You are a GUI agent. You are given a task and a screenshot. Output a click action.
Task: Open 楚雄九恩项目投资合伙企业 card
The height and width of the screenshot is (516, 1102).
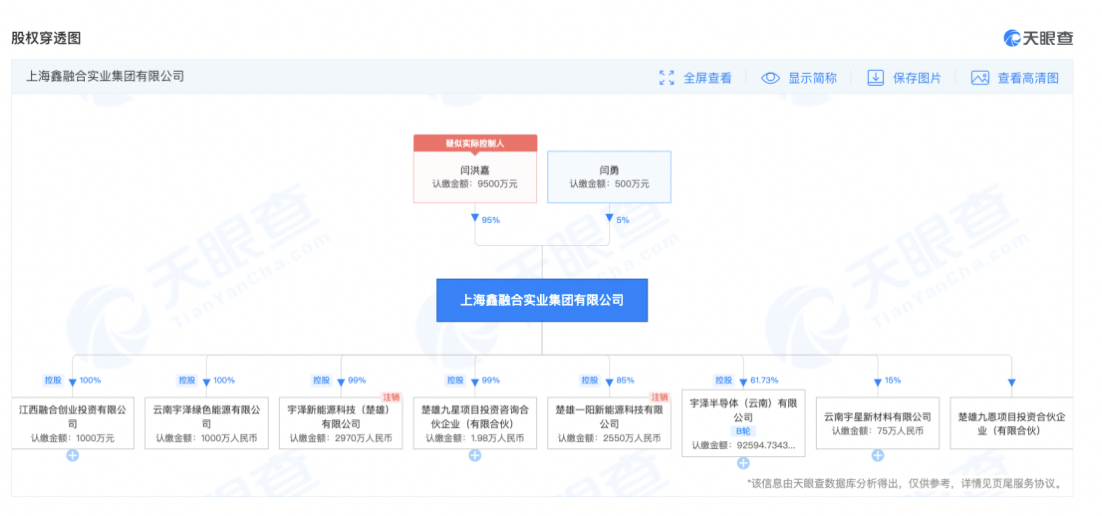(1011, 423)
